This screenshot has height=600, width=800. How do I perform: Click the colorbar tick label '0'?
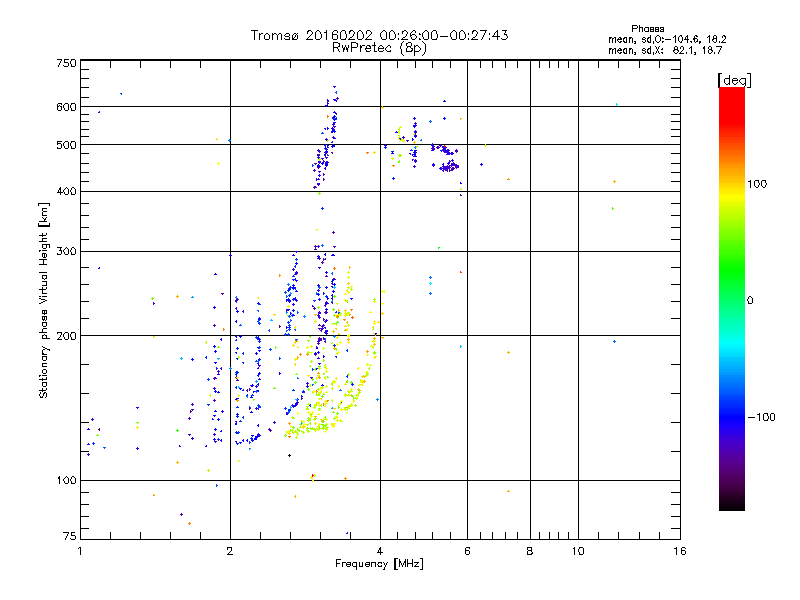(750, 301)
